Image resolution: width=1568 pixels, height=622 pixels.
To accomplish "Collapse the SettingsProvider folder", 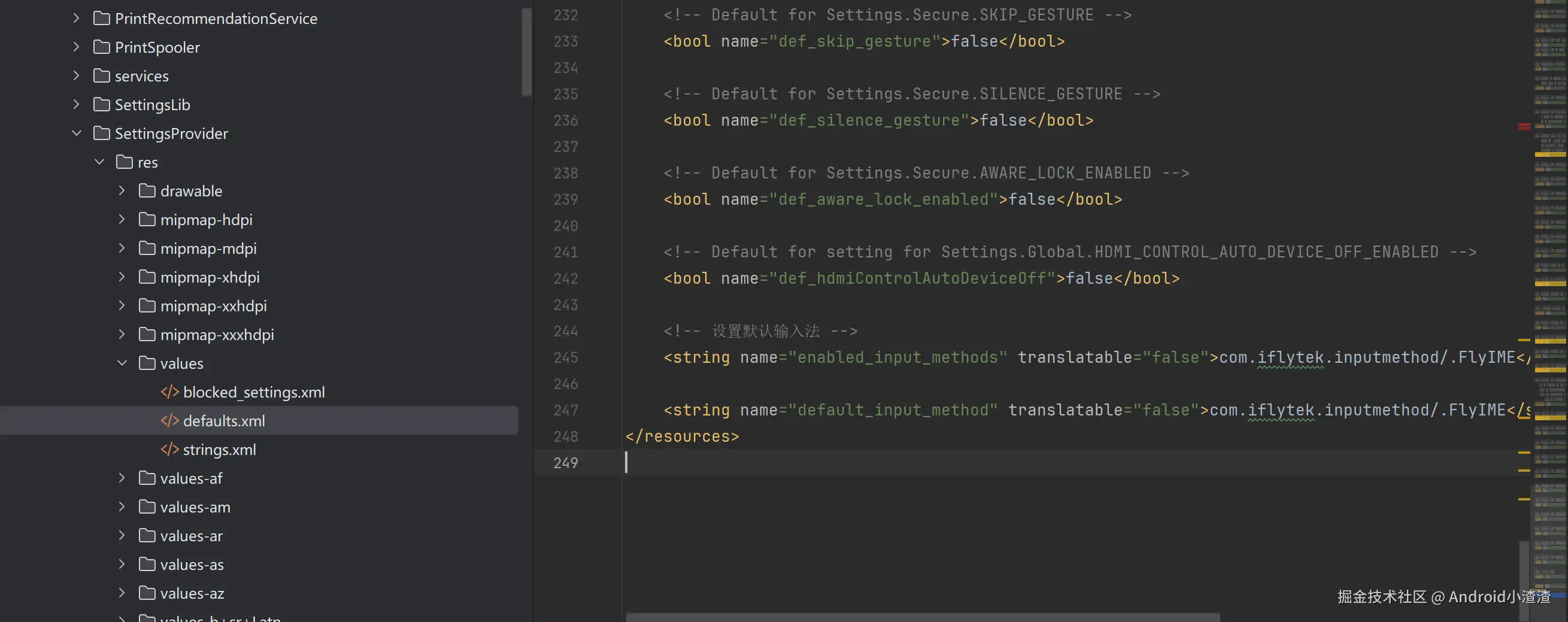I will (76, 133).
